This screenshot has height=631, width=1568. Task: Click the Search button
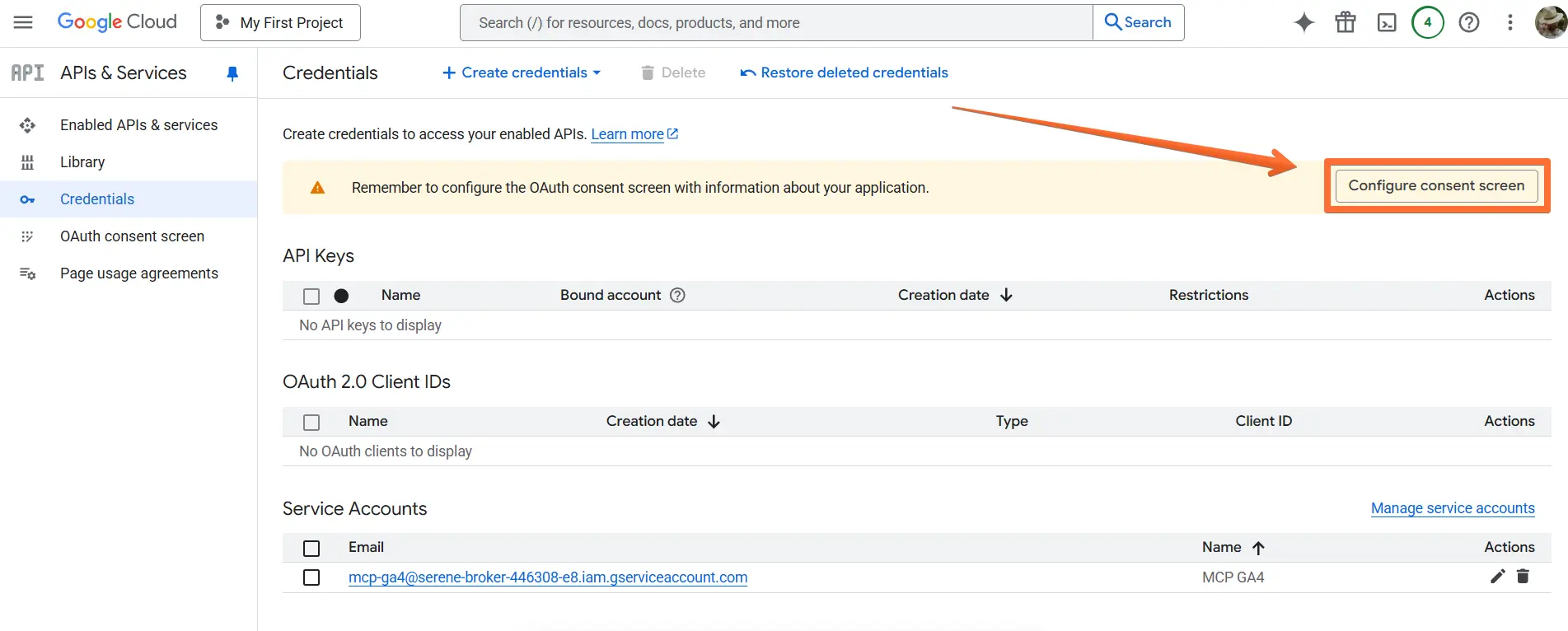1139,22
